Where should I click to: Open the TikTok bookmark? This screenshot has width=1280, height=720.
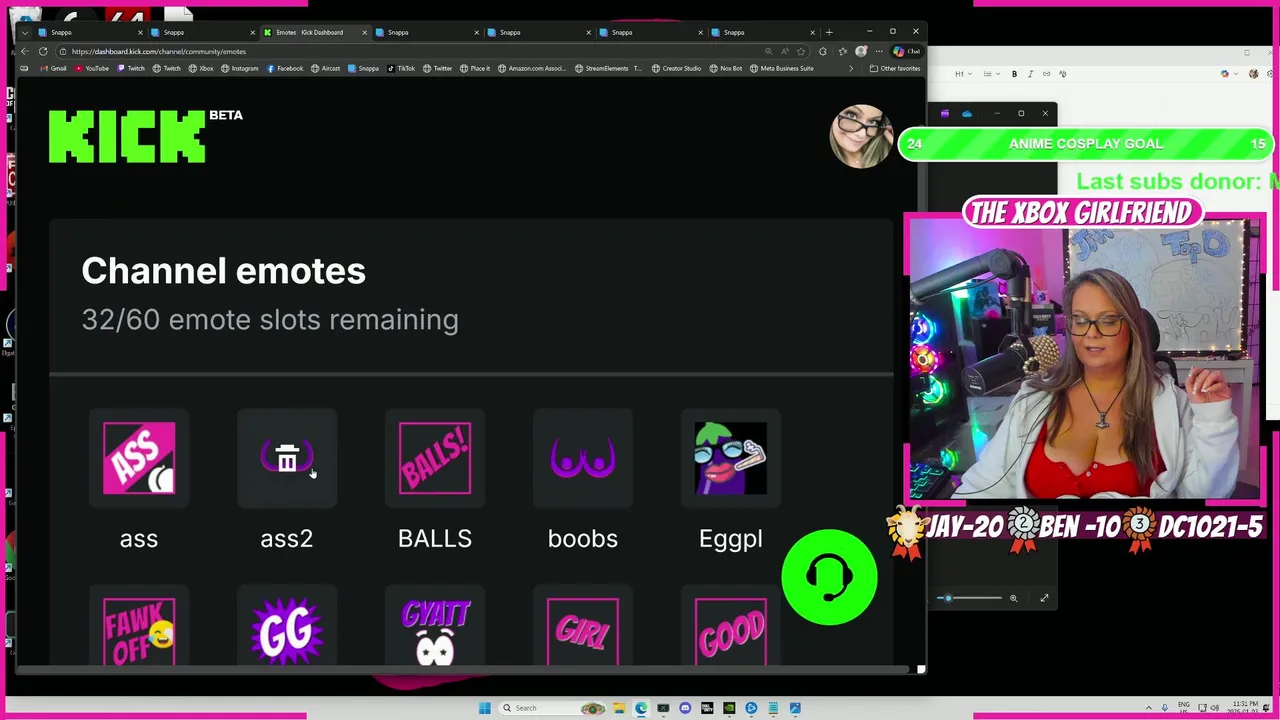pyautogui.click(x=400, y=68)
